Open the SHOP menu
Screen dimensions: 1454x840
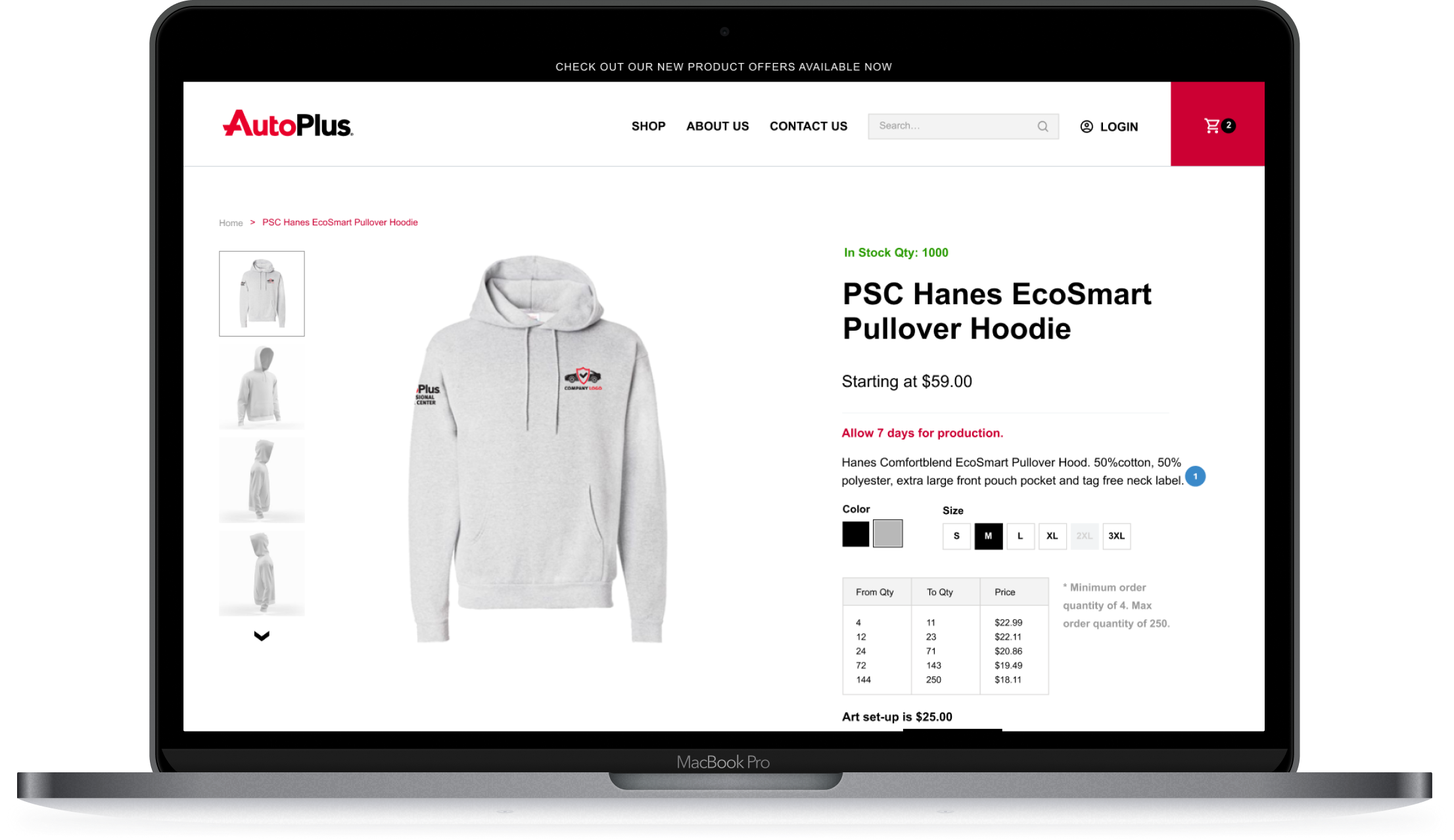(x=648, y=126)
